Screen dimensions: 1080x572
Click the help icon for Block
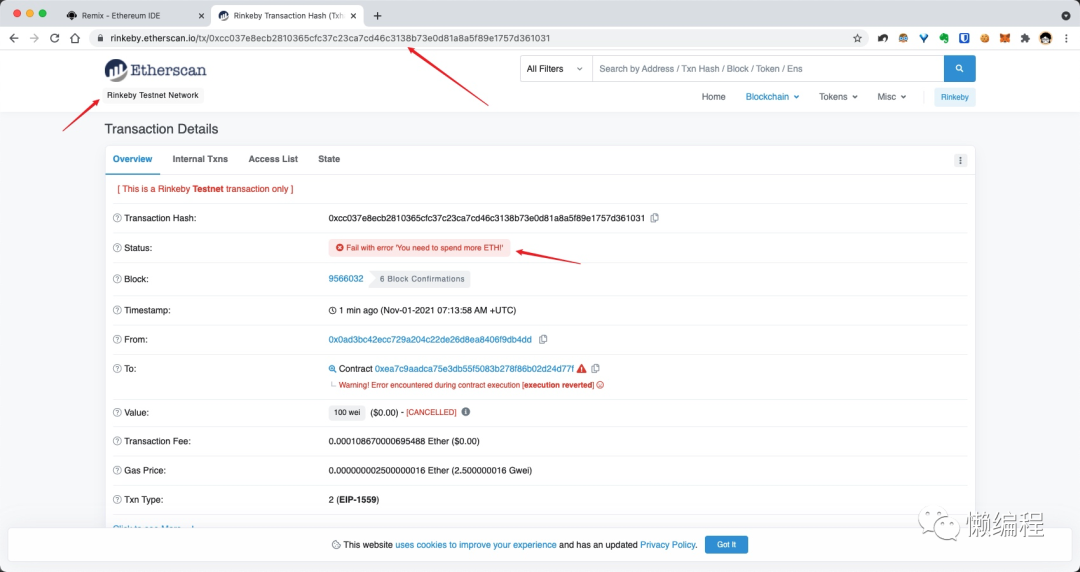[117, 279]
